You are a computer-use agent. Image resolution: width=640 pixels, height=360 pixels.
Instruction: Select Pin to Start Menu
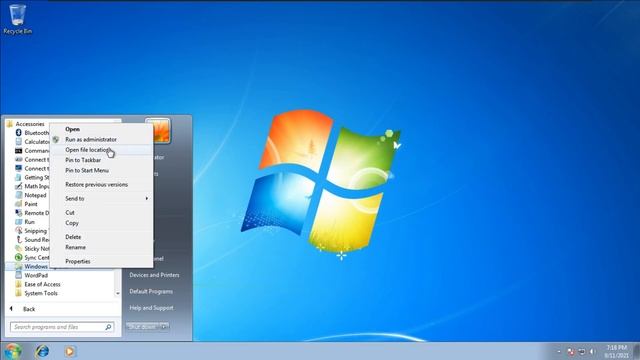(x=101, y=170)
